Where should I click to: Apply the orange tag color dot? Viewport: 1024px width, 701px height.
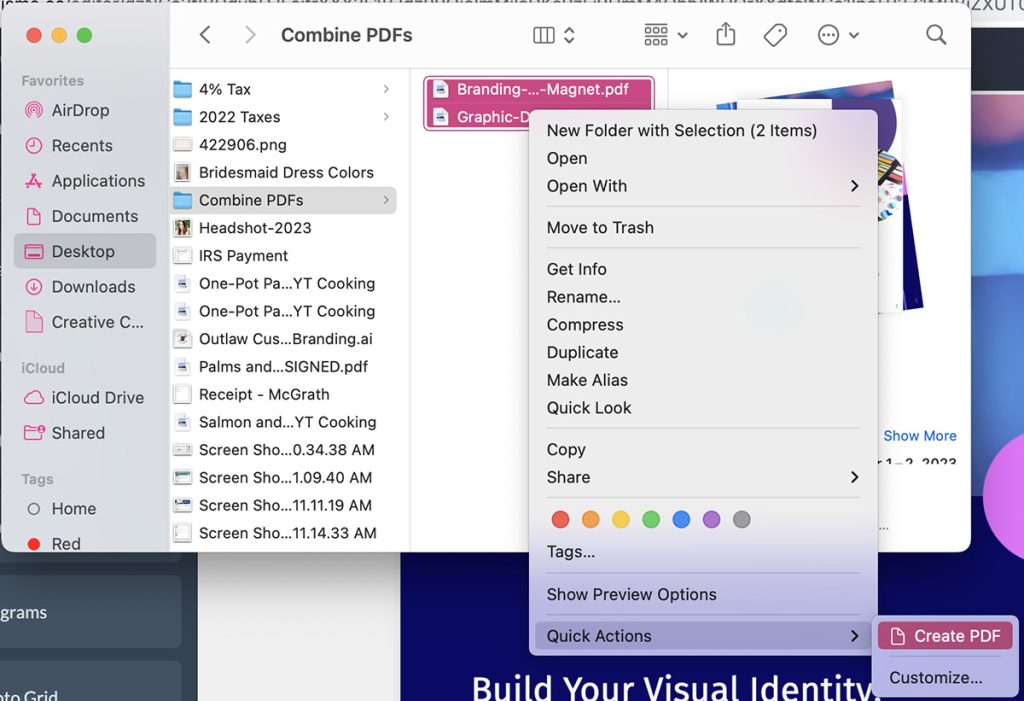[x=591, y=519]
